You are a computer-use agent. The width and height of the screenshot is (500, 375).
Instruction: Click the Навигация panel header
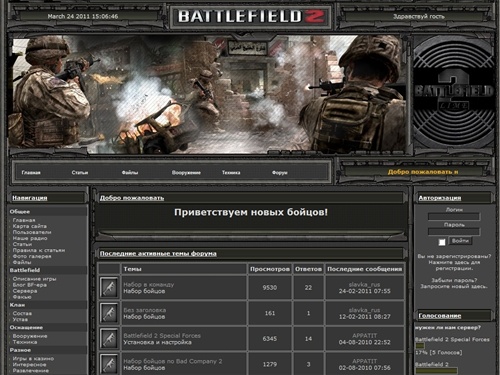[30, 198]
